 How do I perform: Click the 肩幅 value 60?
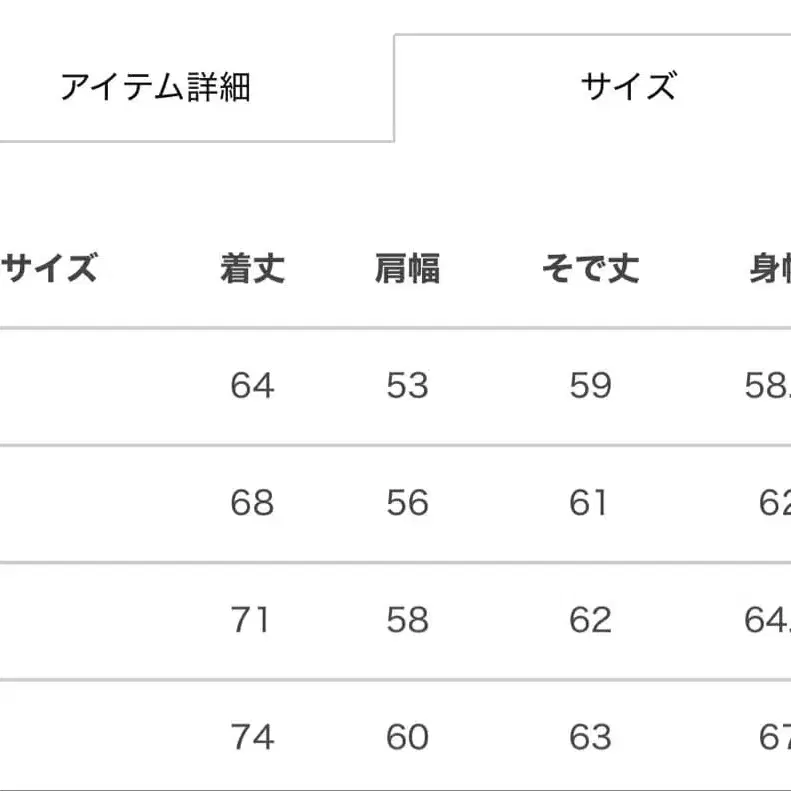tap(407, 737)
